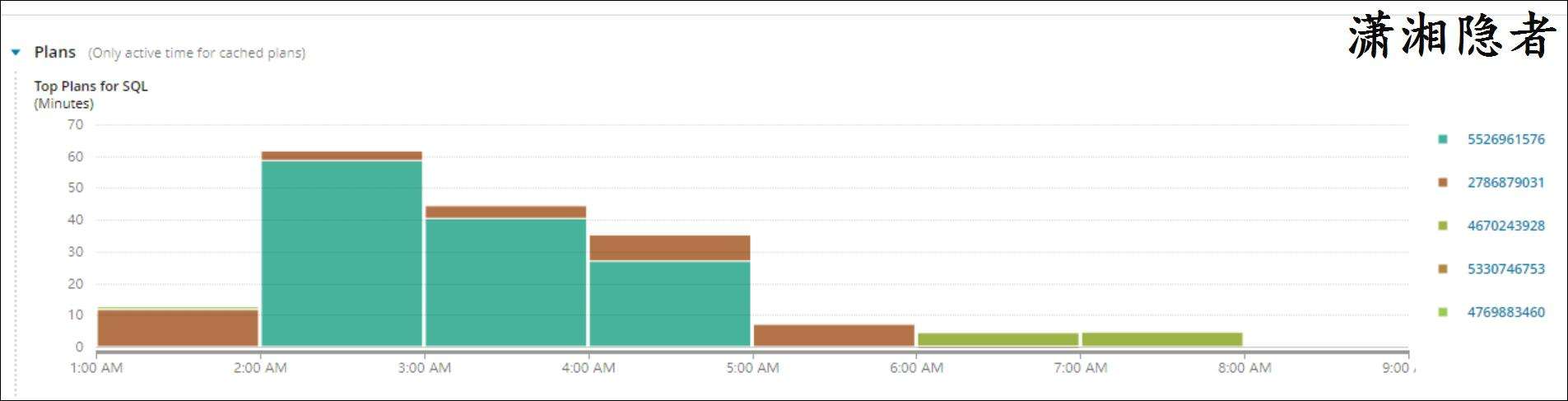Select plan 4670243928 in the legend
The height and width of the screenshot is (401, 1568).
[x=1505, y=226]
